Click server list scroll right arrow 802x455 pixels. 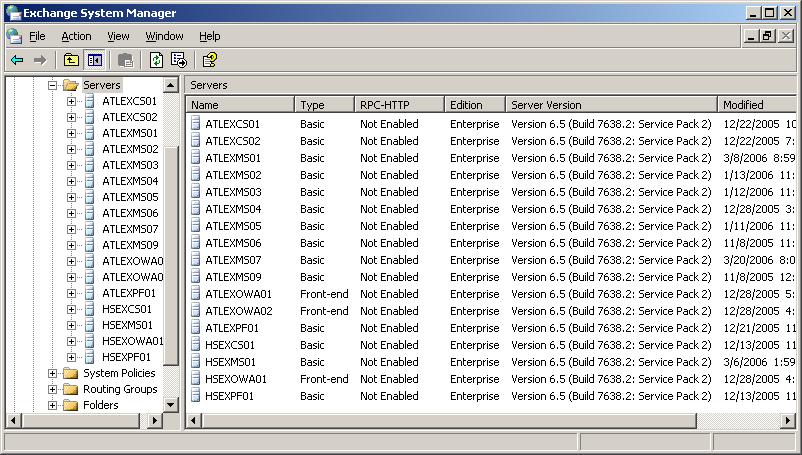[x=788, y=421]
